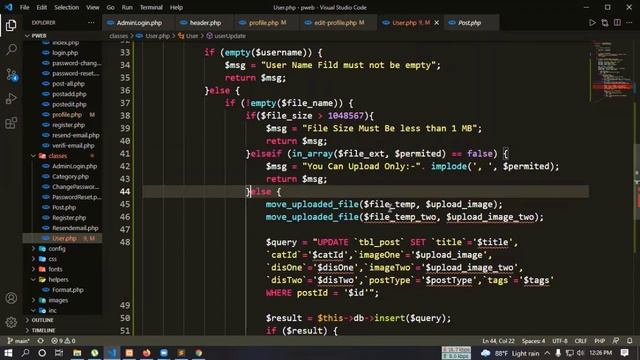Click the Synchronize Changes icon in status bar

(x=40, y=341)
